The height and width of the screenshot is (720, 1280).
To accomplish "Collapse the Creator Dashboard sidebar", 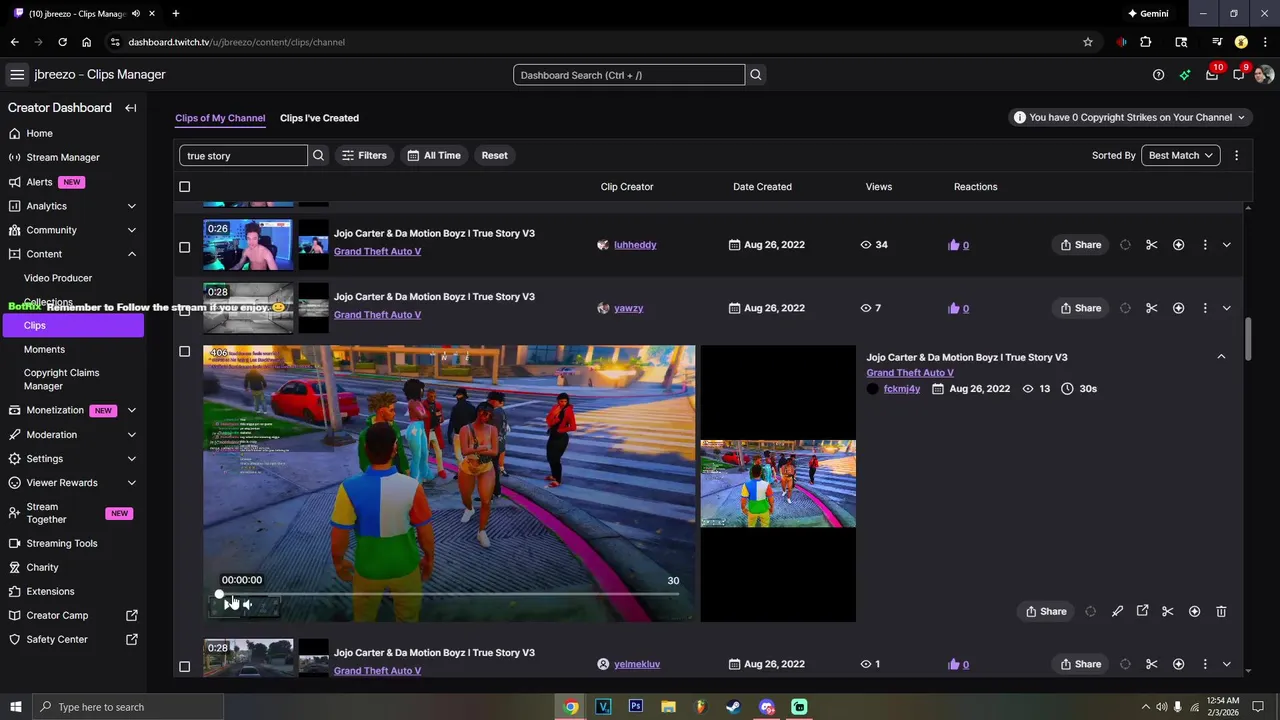I will [x=131, y=108].
